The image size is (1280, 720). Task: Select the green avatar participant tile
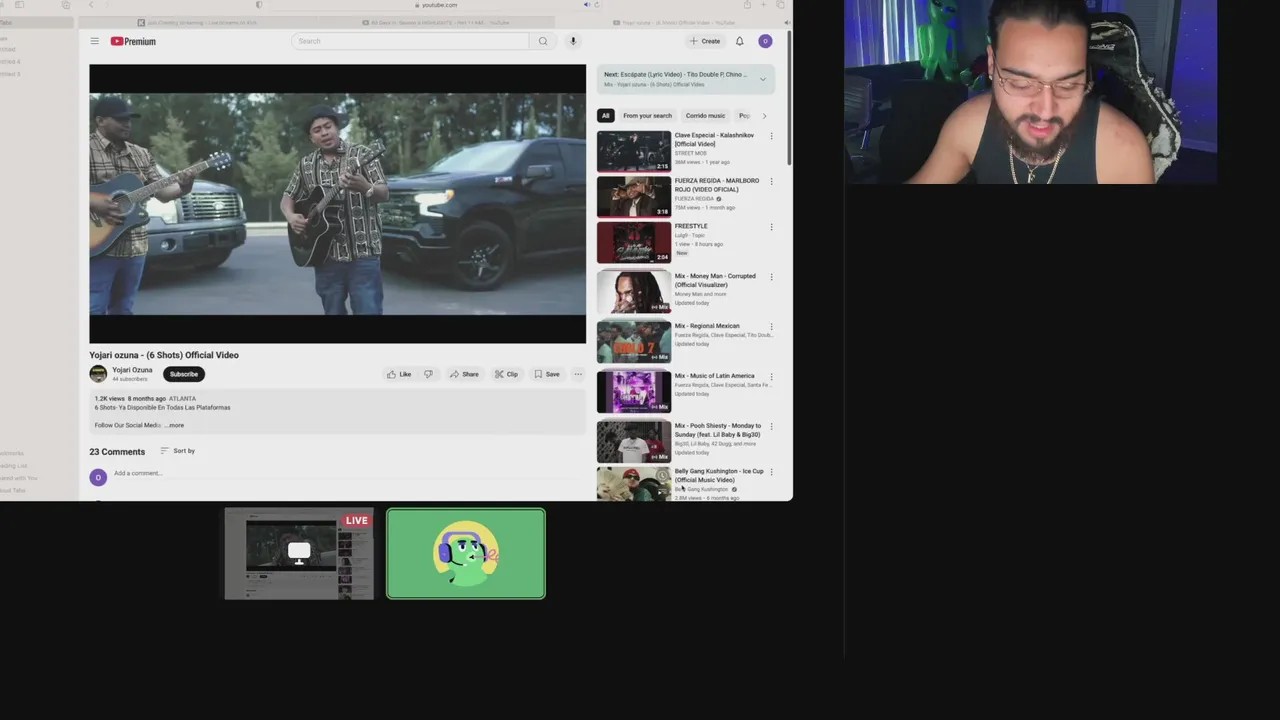tap(466, 554)
